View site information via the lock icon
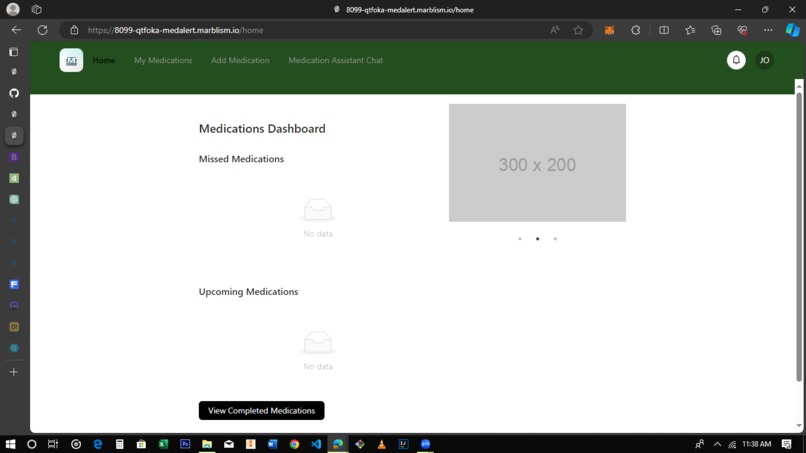 pyautogui.click(x=74, y=30)
